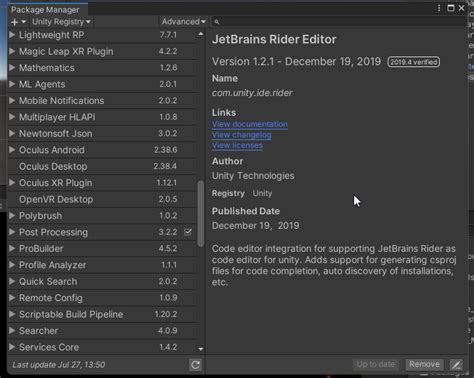The image size is (474, 378).
Task: Expand the Lightweight RP package
Action: point(12,35)
